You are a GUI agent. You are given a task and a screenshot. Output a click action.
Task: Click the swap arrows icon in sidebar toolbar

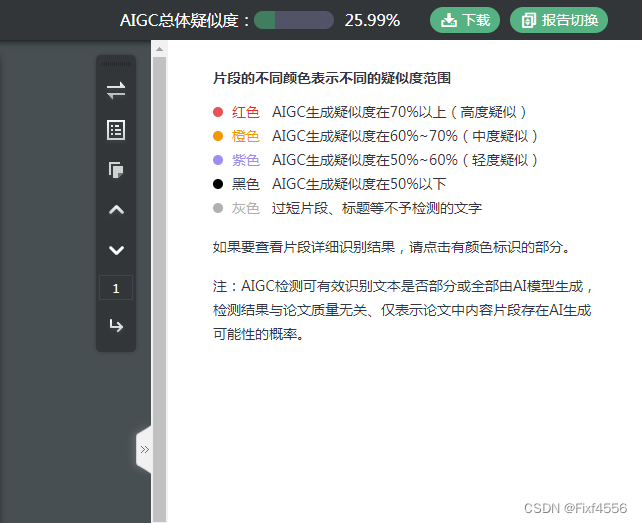(116, 91)
